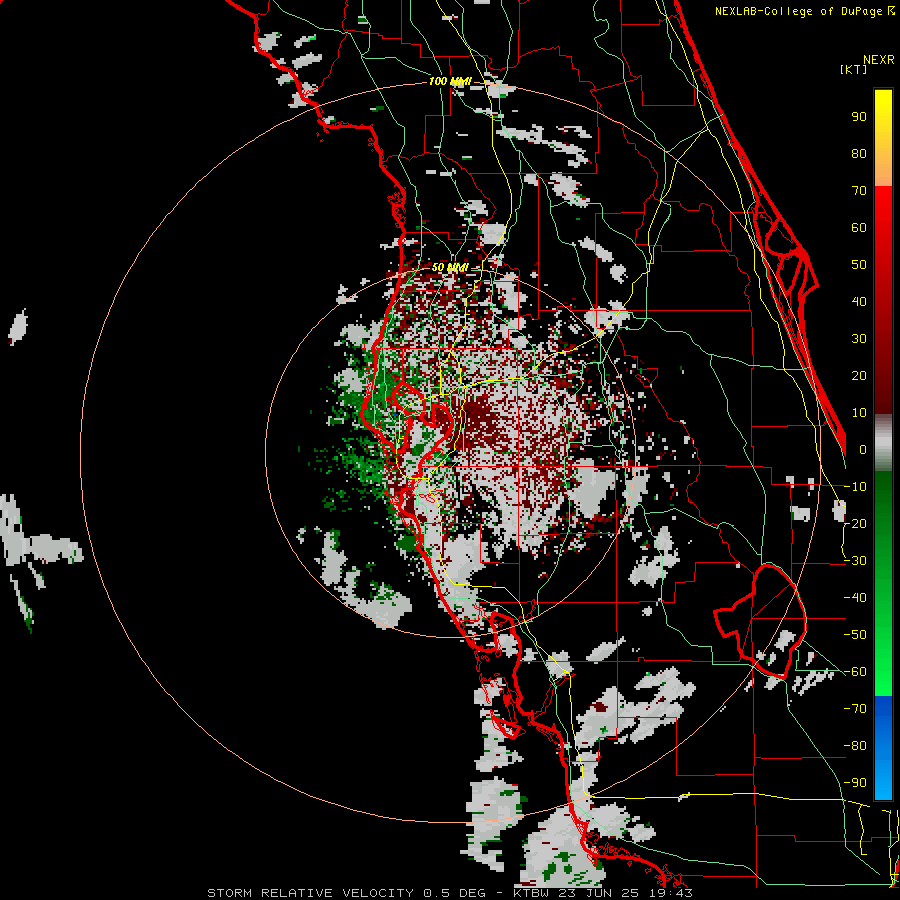Click the 70 value on the velocity scale
Screen dimensions: 900x900
click(x=859, y=191)
